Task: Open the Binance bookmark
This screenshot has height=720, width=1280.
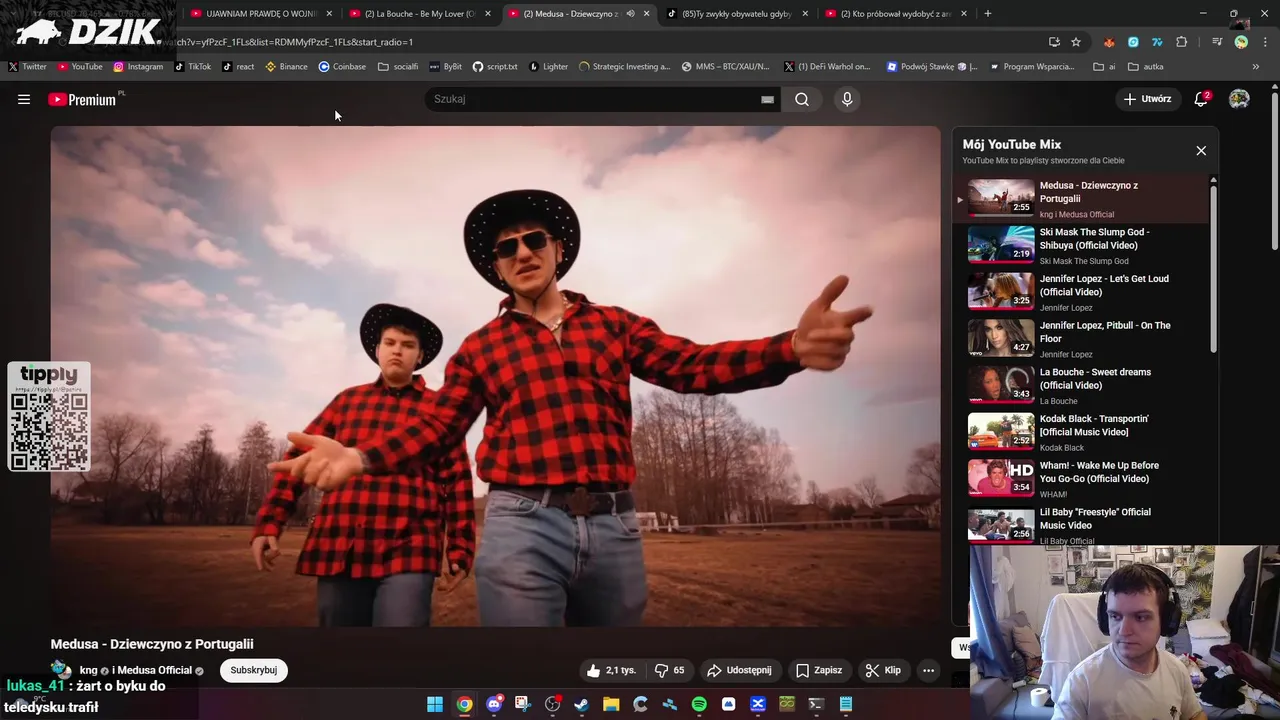Action: pos(286,67)
